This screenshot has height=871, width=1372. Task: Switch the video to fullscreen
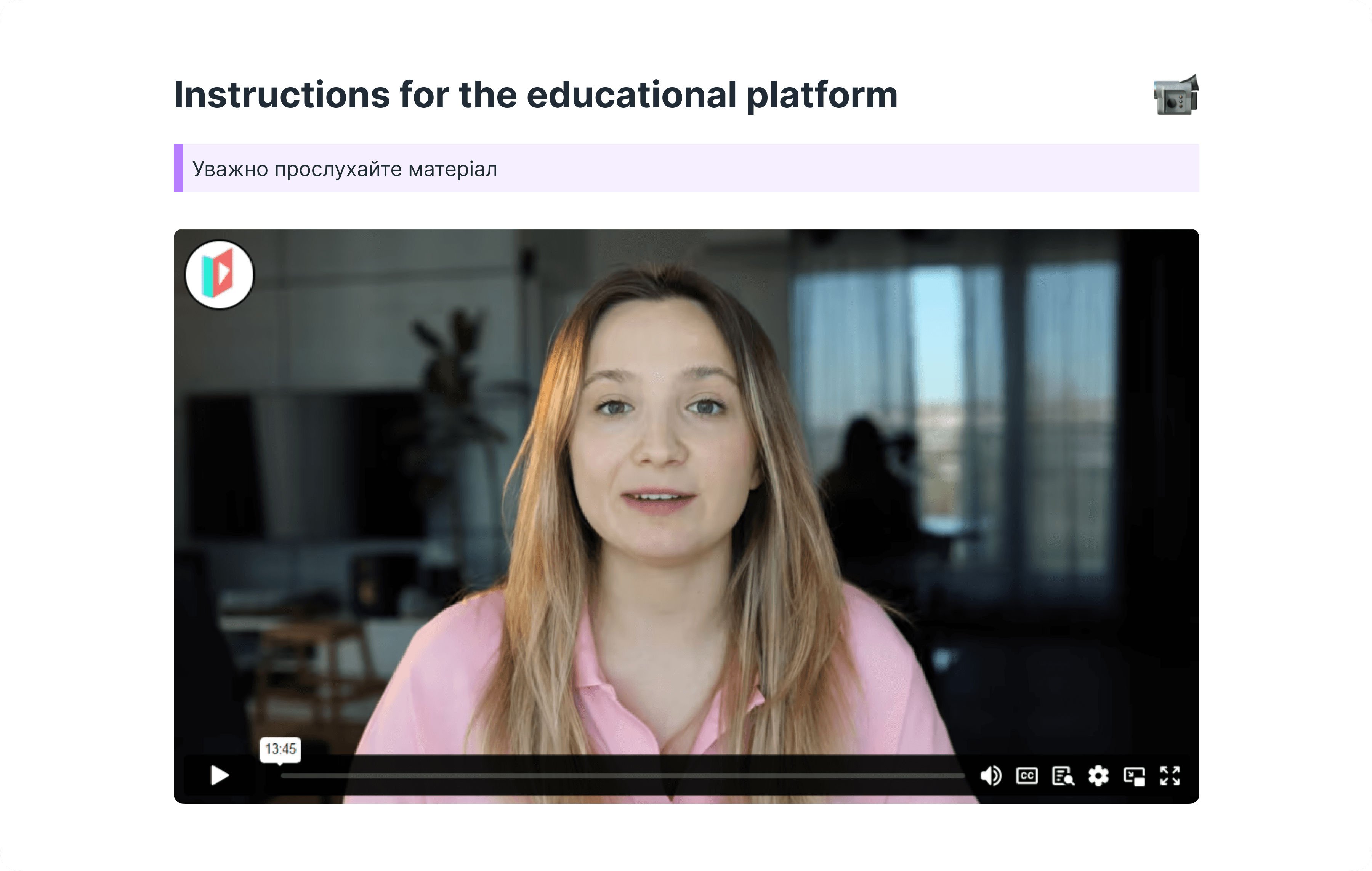[1170, 775]
